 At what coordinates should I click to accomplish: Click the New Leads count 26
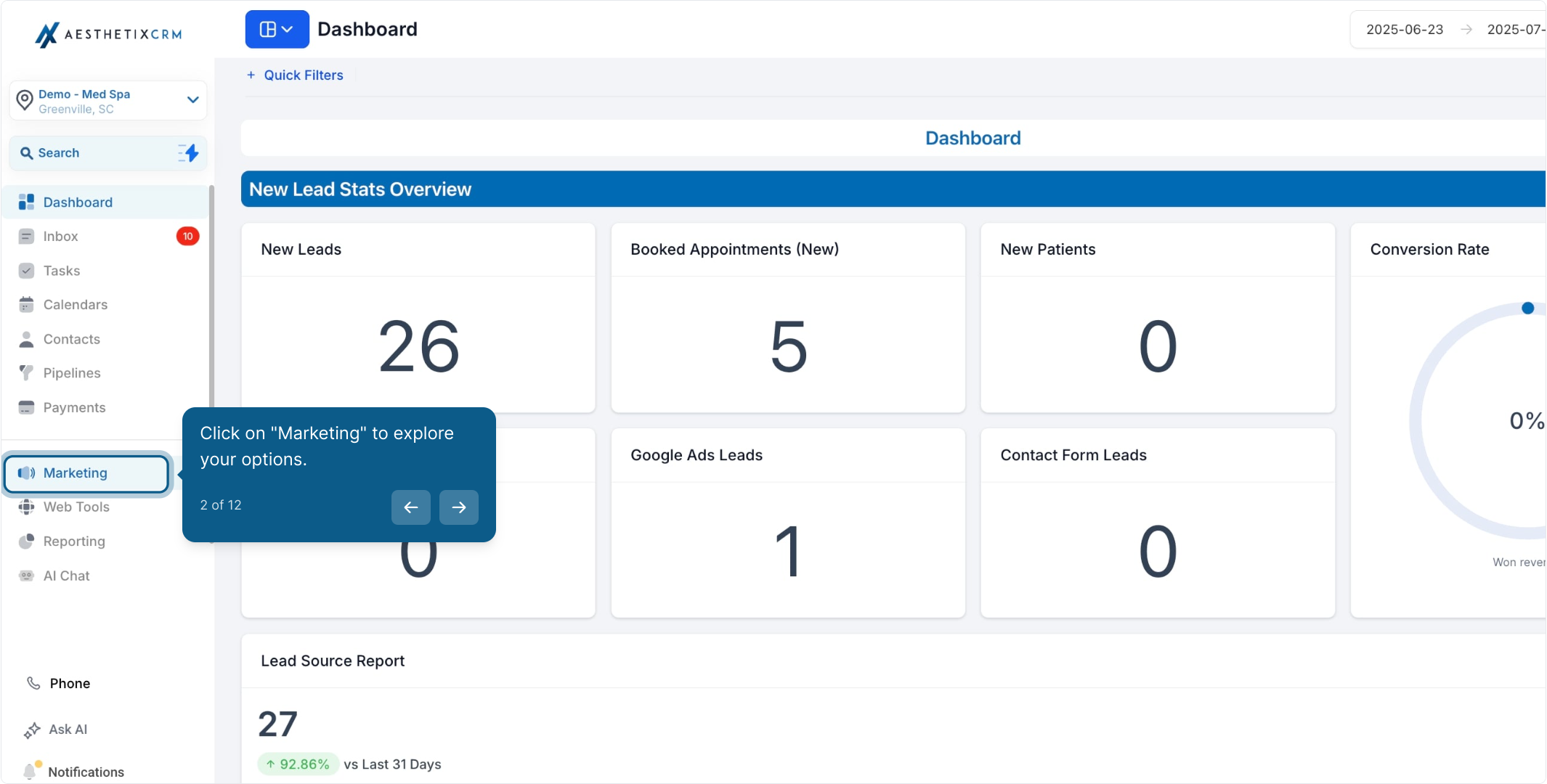click(x=419, y=347)
